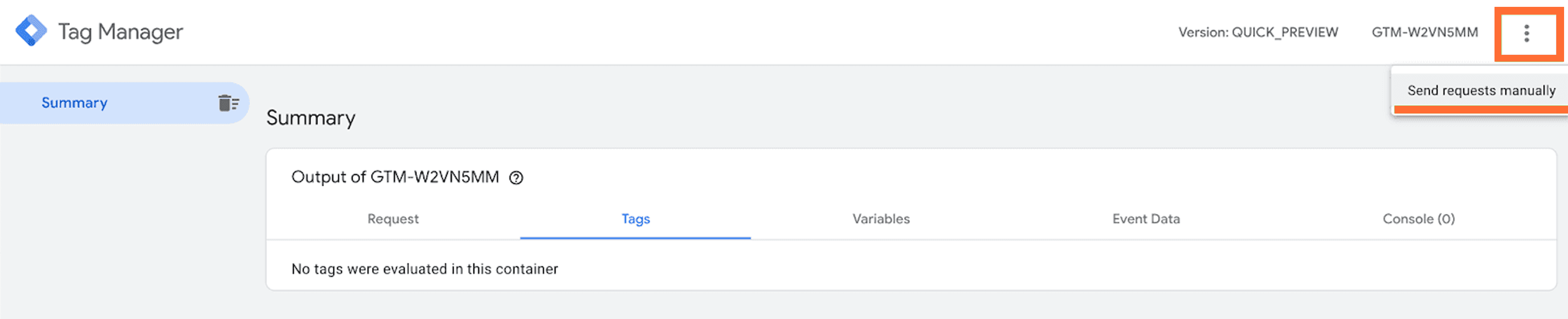View the Console (0) tab

point(1418,219)
